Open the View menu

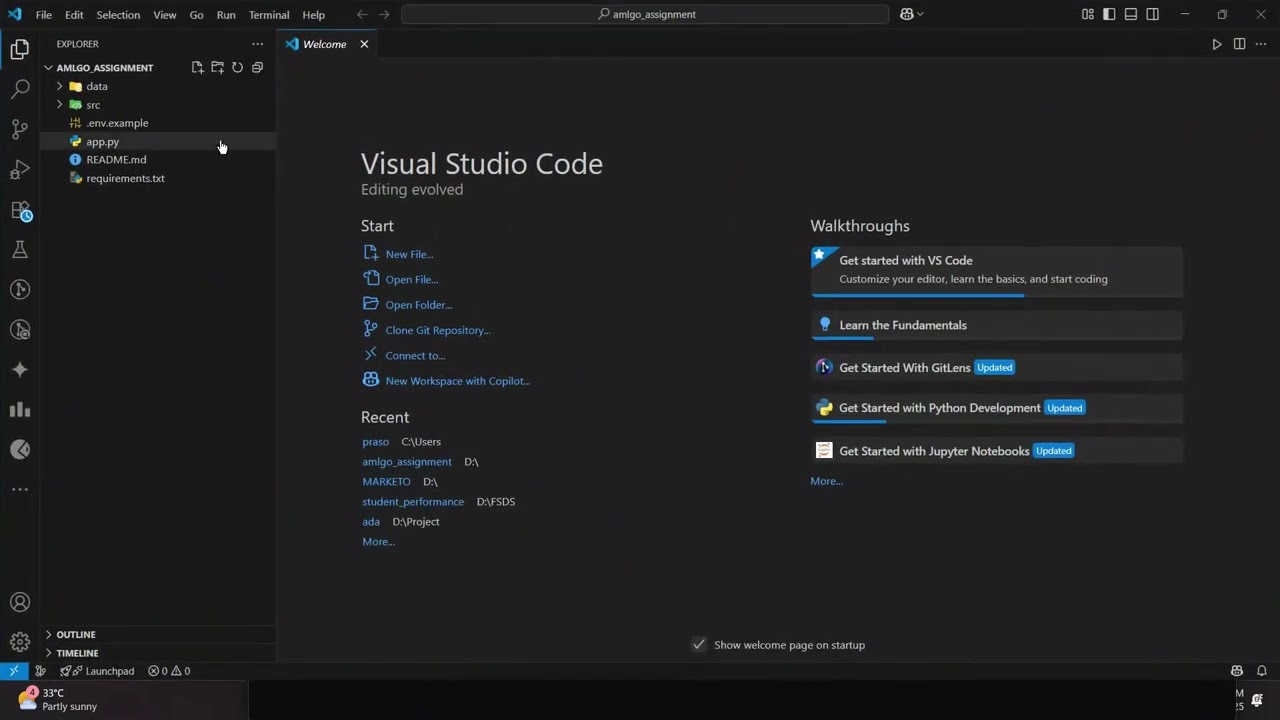click(x=165, y=15)
